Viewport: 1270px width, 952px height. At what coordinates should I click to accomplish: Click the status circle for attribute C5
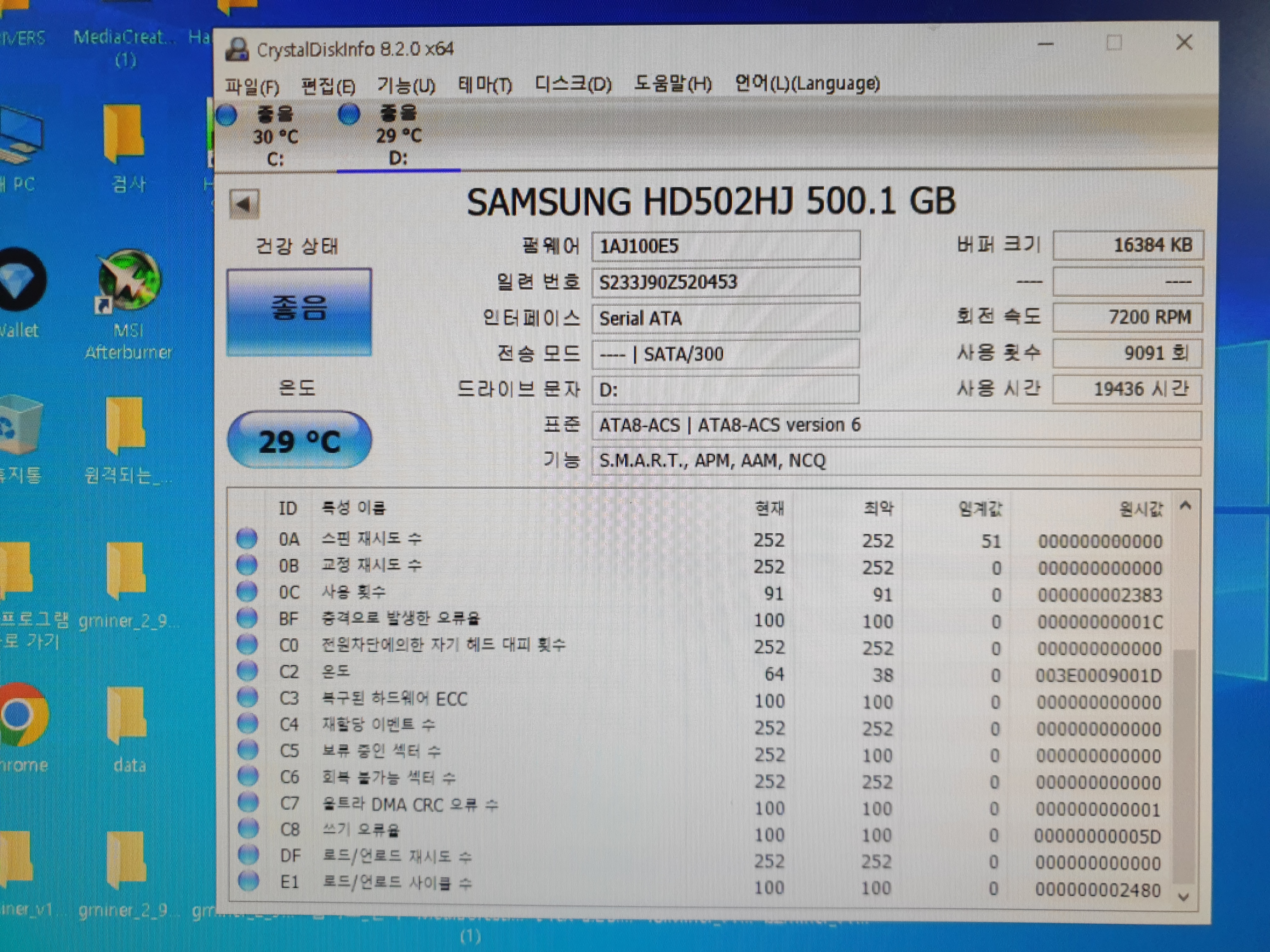[x=248, y=750]
